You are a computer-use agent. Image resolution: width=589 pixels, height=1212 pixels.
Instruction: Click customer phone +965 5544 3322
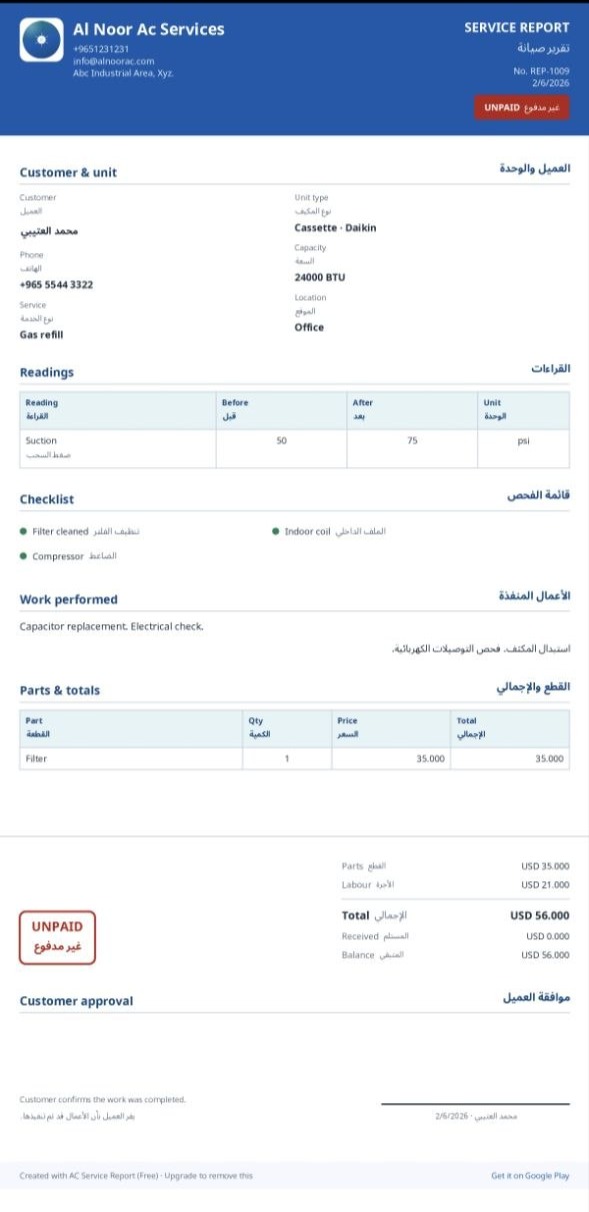[56, 285]
